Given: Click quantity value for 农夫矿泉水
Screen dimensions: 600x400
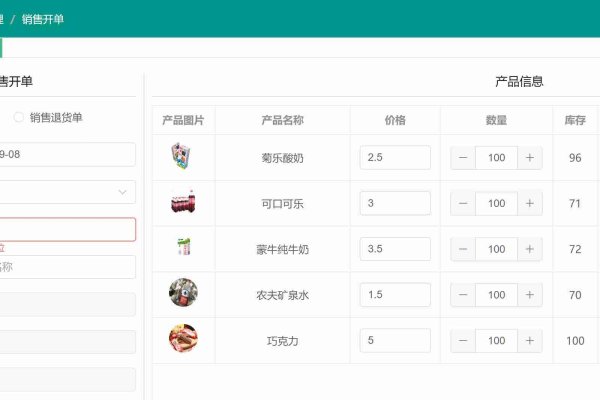Looking at the screenshot, I should pyautogui.click(x=496, y=295).
